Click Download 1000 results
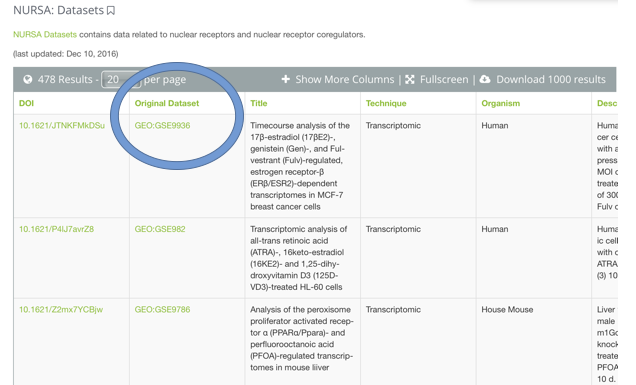Screen dimensions: 636x385 (551, 80)
